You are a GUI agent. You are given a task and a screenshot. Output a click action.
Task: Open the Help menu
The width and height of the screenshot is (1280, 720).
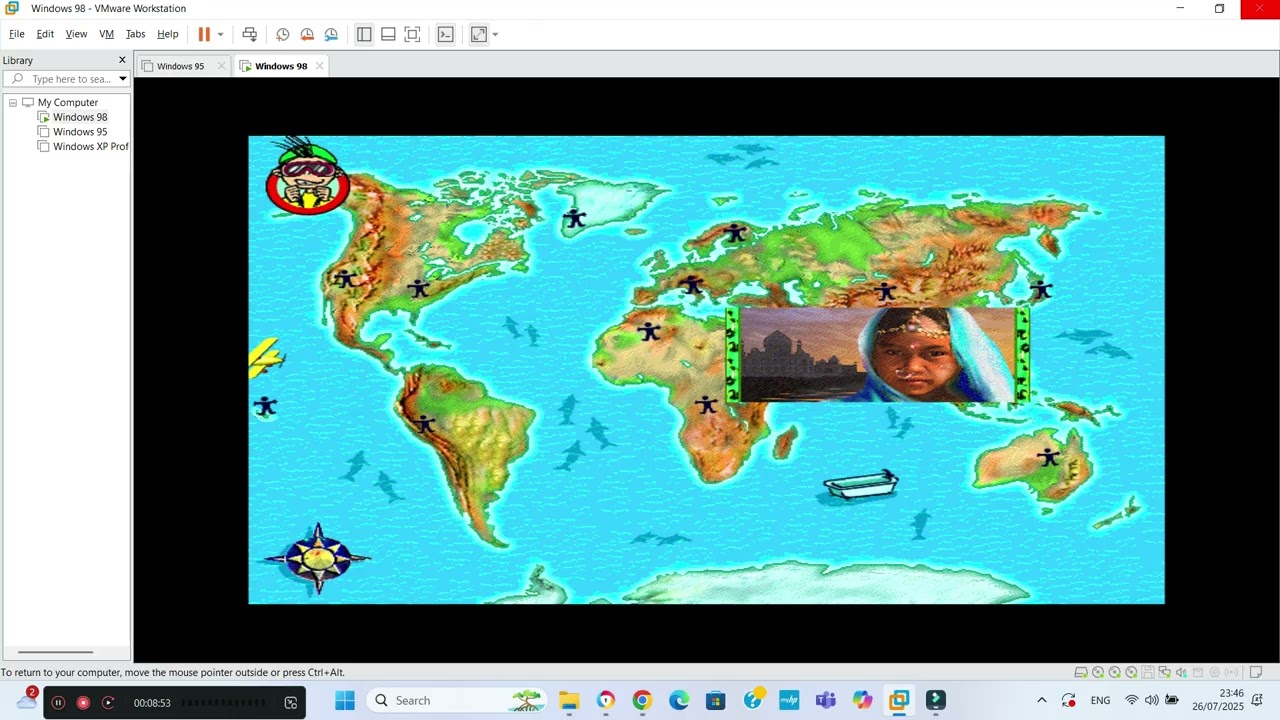(x=168, y=34)
